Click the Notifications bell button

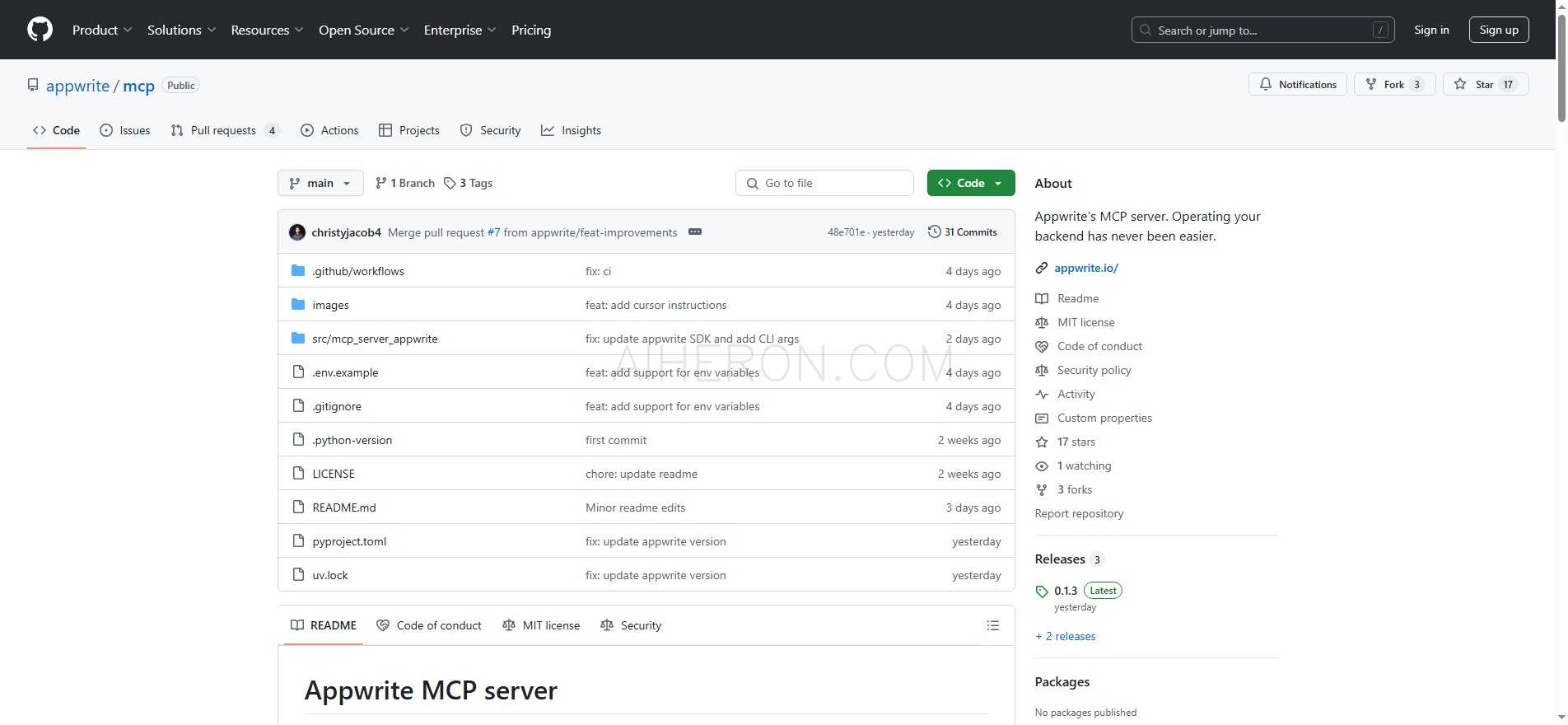click(x=1298, y=84)
